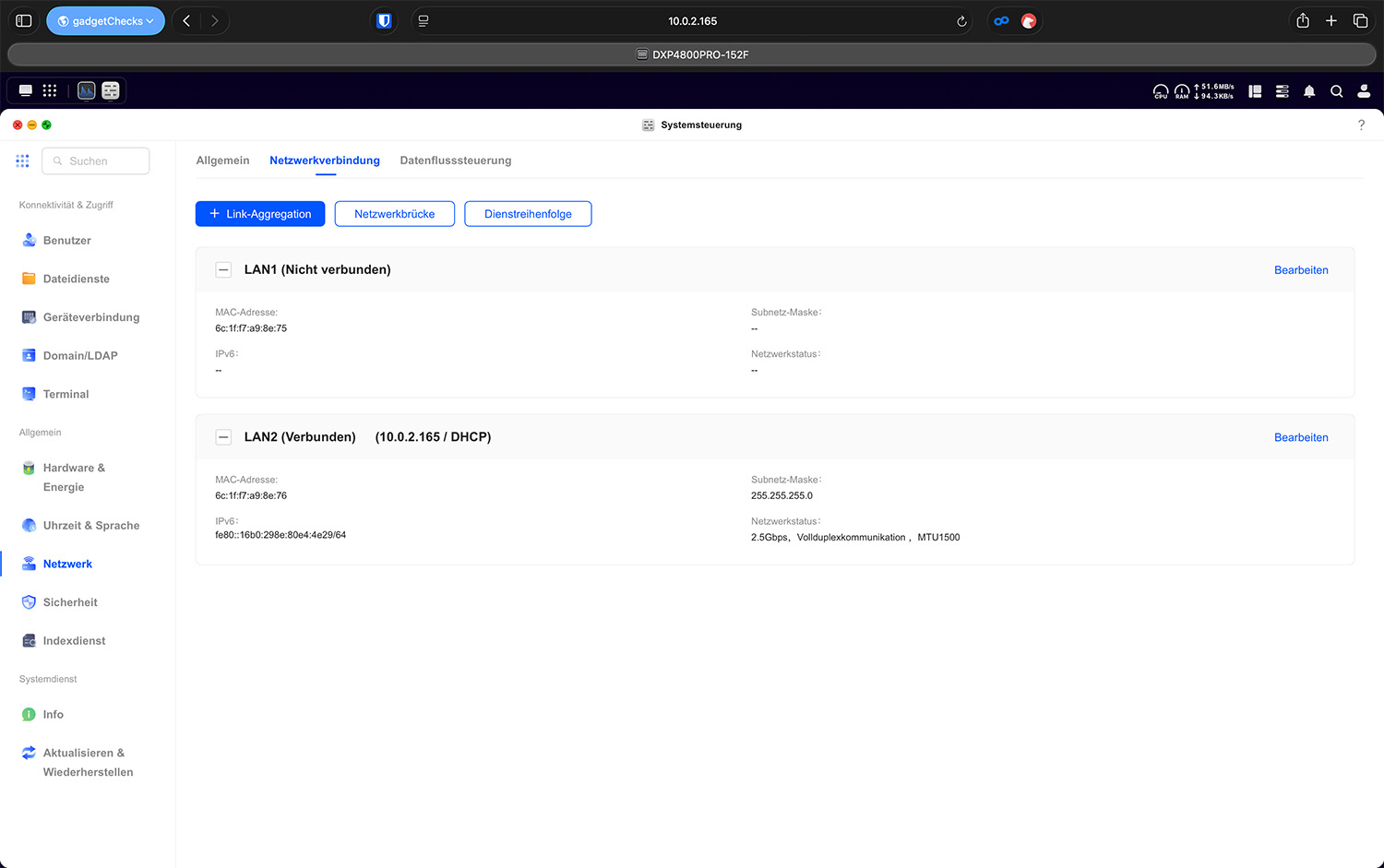The width and height of the screenshot is (1384, 868).
Task: Click the help question mark icon
Action: tap(1361, 125)
